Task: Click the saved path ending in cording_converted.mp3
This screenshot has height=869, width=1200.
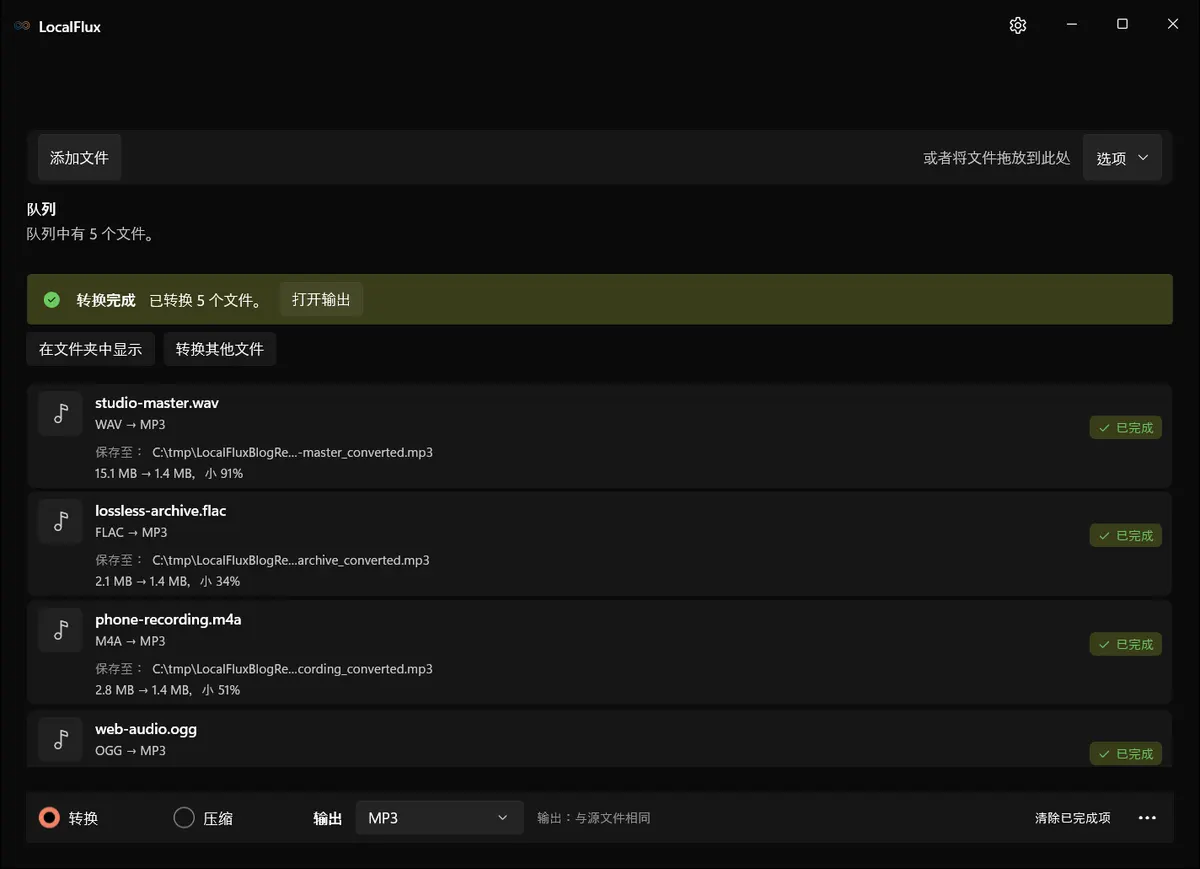Action: tap(292, 669)
